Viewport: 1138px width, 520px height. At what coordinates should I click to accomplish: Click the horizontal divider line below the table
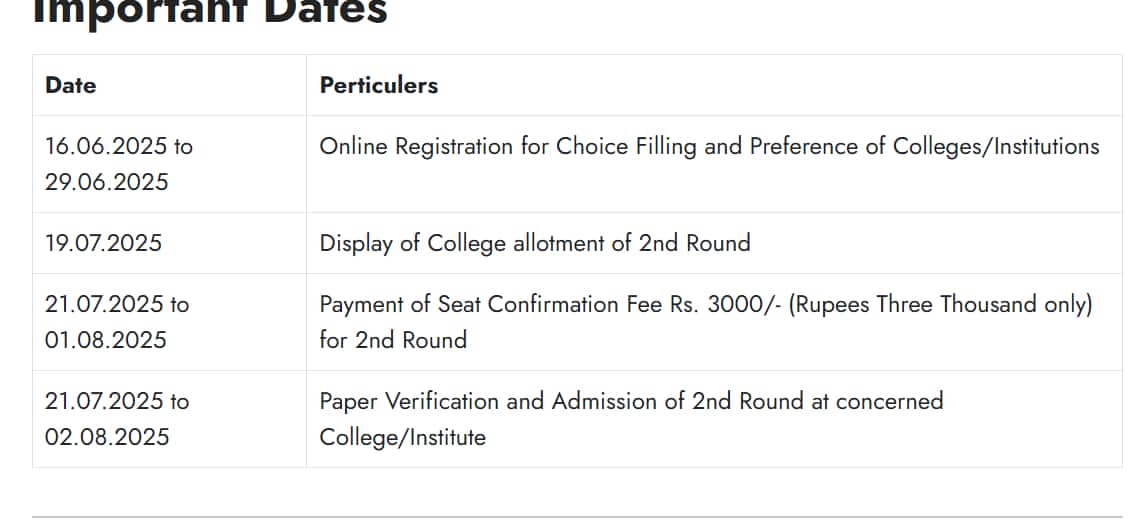coord(577,517)
